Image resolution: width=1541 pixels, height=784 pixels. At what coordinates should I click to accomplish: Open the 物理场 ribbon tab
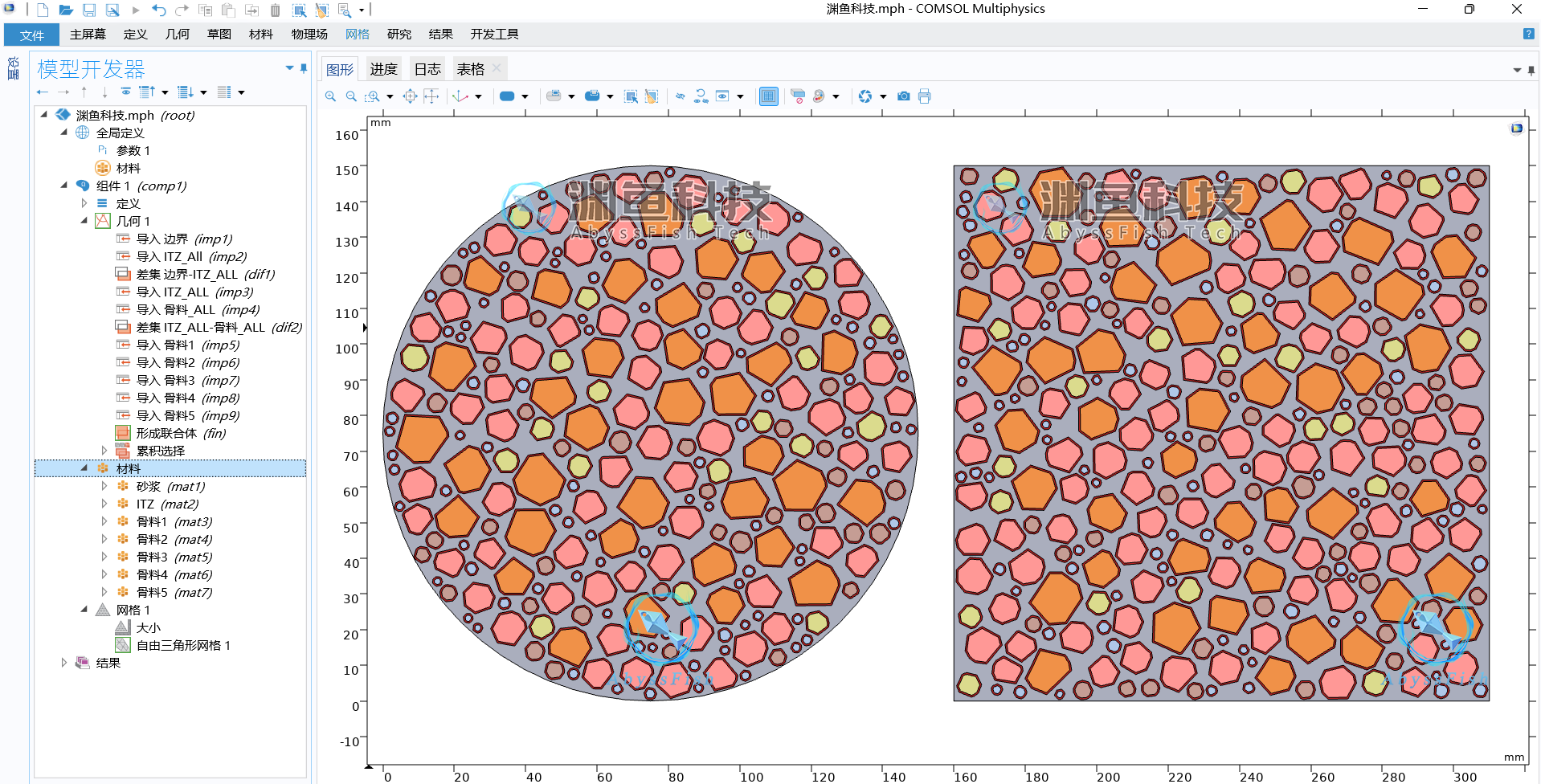309,34
